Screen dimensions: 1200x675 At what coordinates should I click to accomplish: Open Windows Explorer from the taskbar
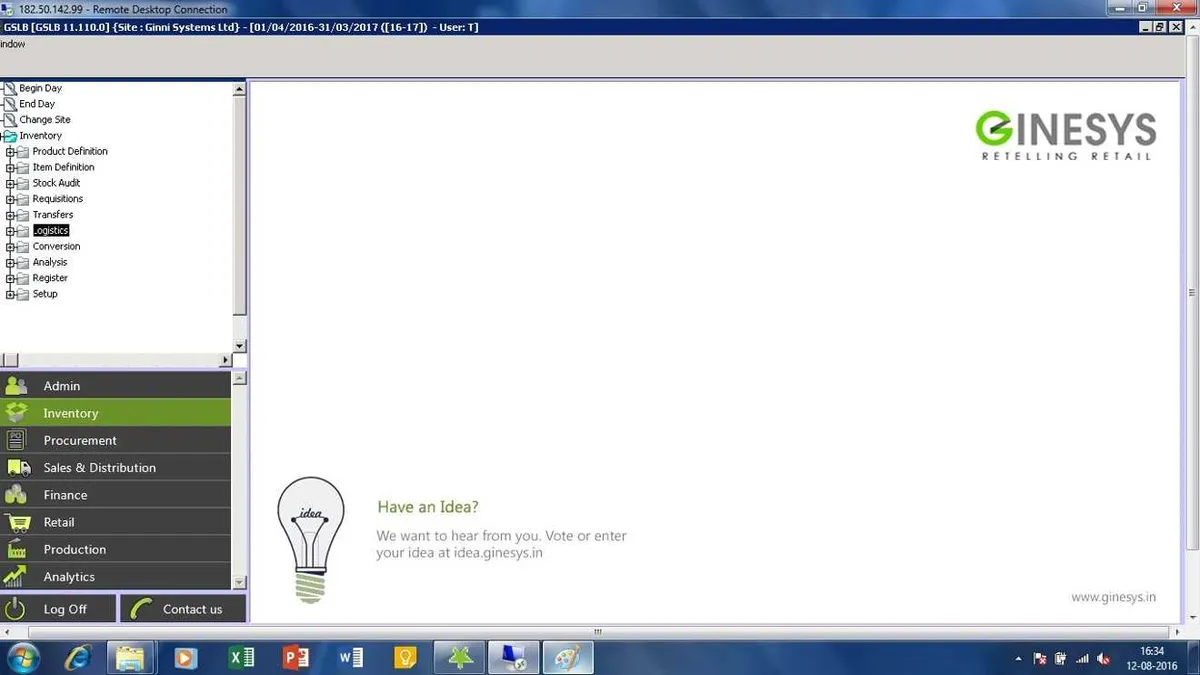tap(131, 658)
